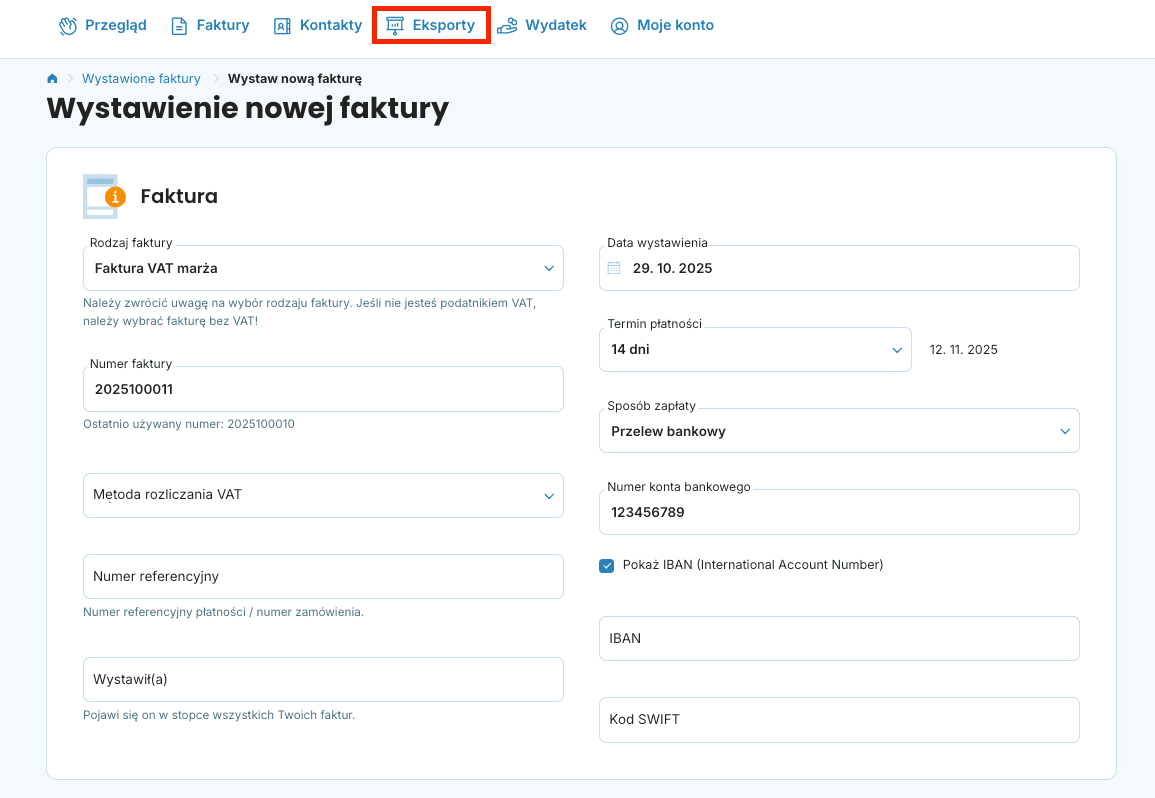Click the Eksporty presentation board icon
1155x798 pixels.
(395, 26)
